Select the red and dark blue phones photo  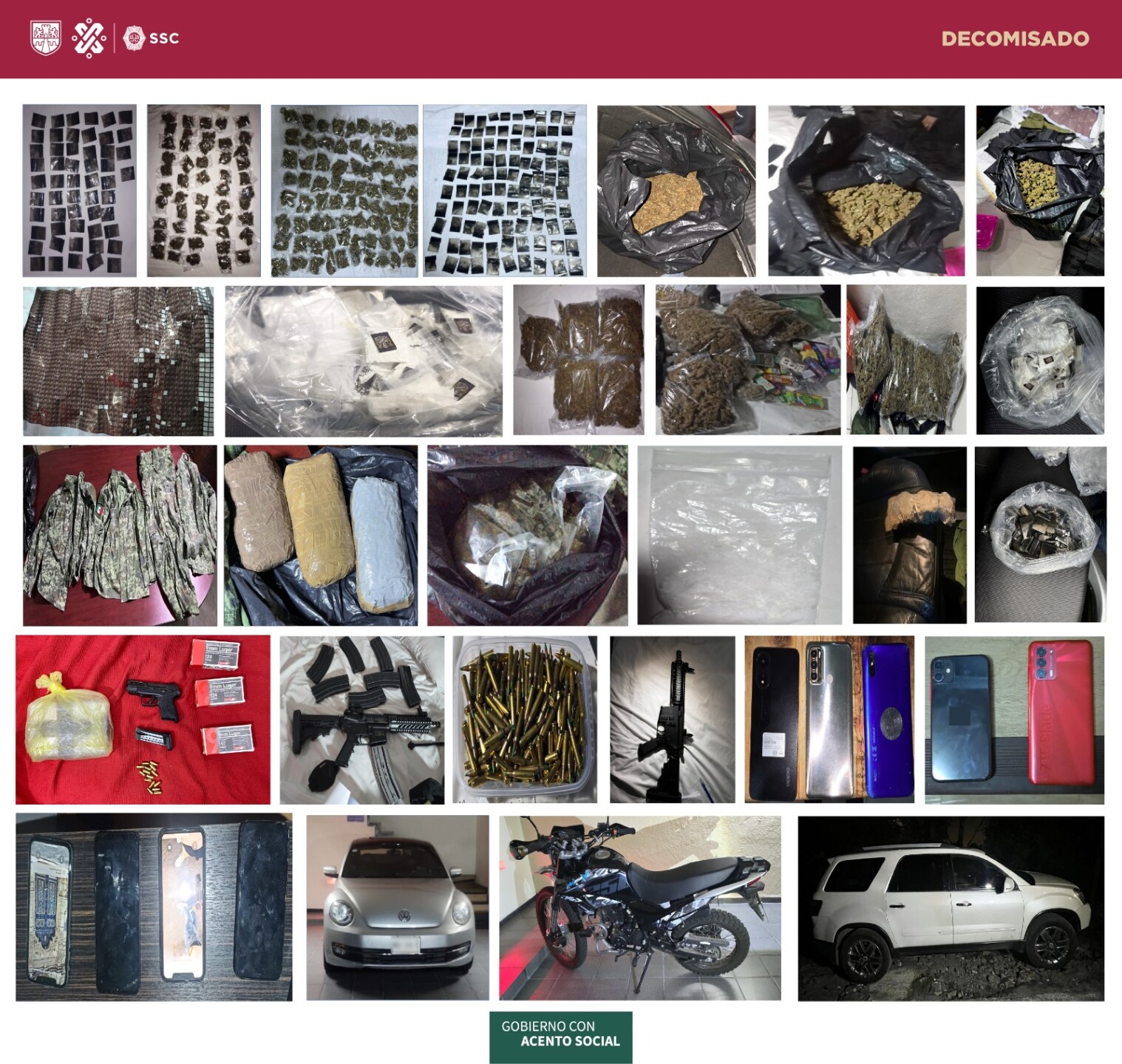pos(1014,720)
